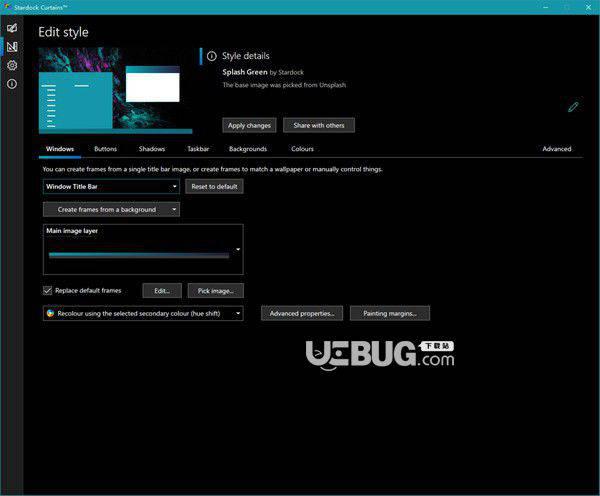Open the Advanced tab
This screenshot has height=496, width=600.
click(x=557, y=149)
